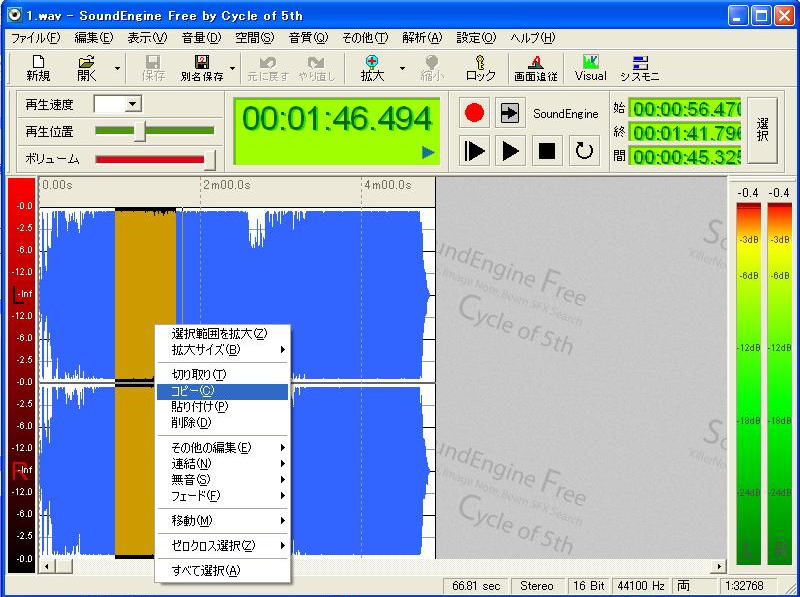Expand the 別名保存 dropdown arrow
The width and height of the screenshot is (800, 597).
tap(233, 68)
